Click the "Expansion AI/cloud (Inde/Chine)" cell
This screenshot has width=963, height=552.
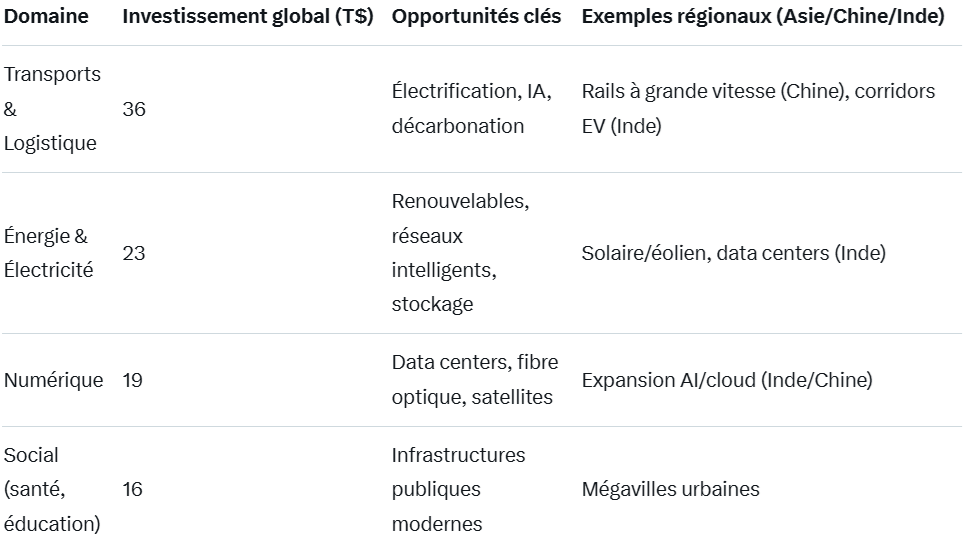(727, 380)
